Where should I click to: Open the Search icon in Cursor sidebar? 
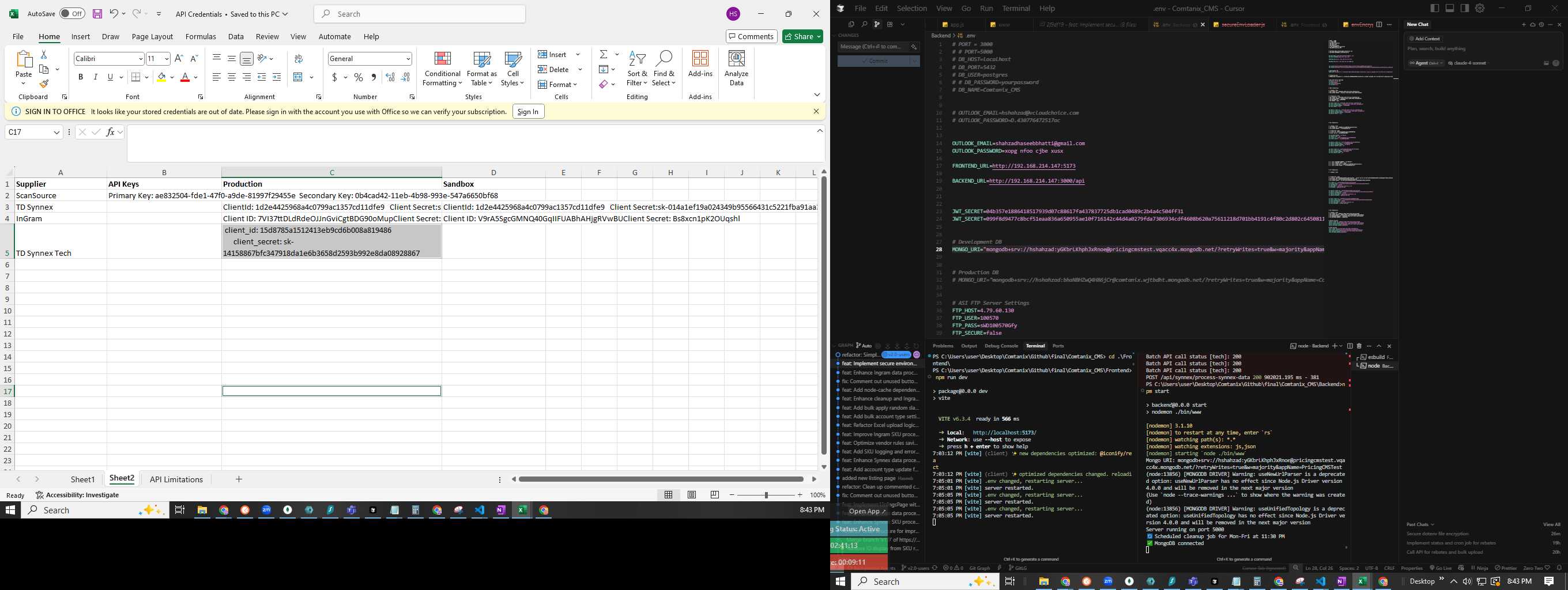(864, 24)
